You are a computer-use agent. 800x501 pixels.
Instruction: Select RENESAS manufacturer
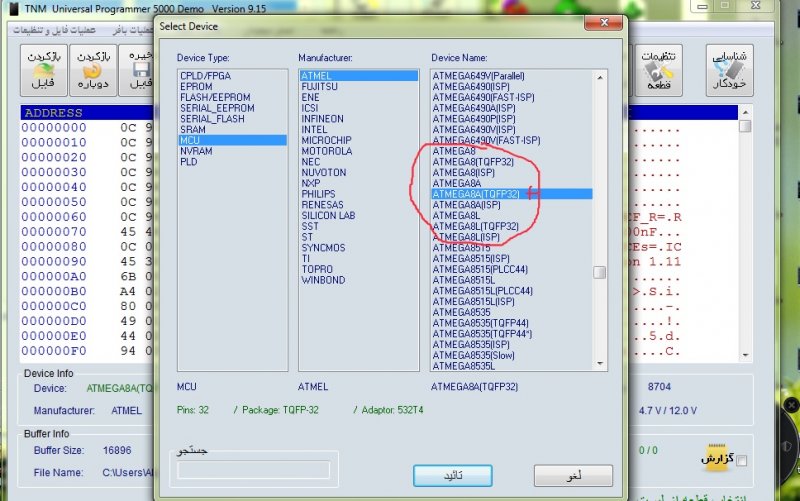point(322,205)
